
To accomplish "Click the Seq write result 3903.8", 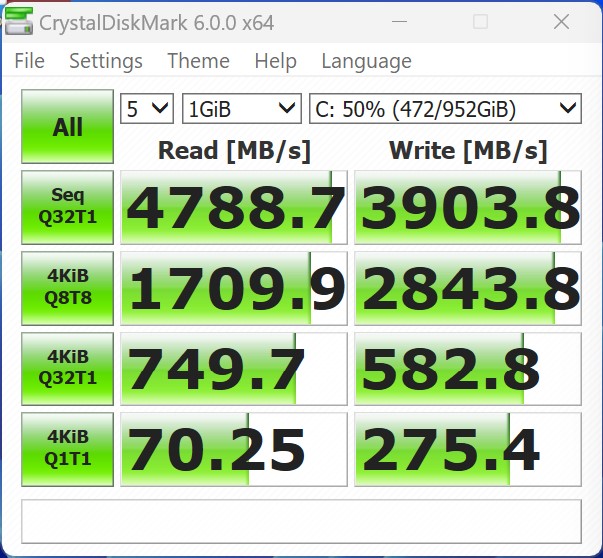I will [x=468, y=207].
